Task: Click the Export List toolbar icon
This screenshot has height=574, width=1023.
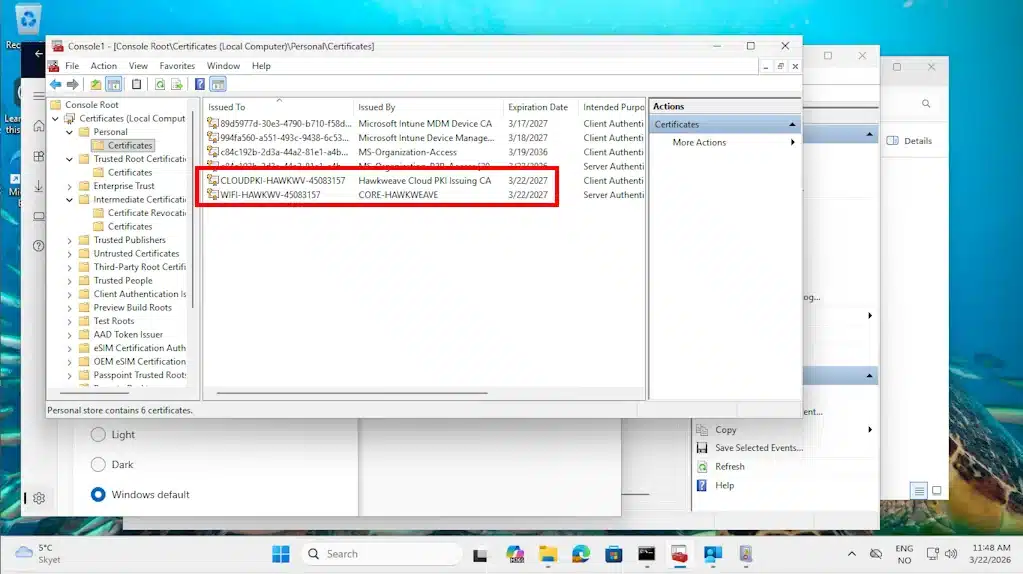Action: point(177,85)
